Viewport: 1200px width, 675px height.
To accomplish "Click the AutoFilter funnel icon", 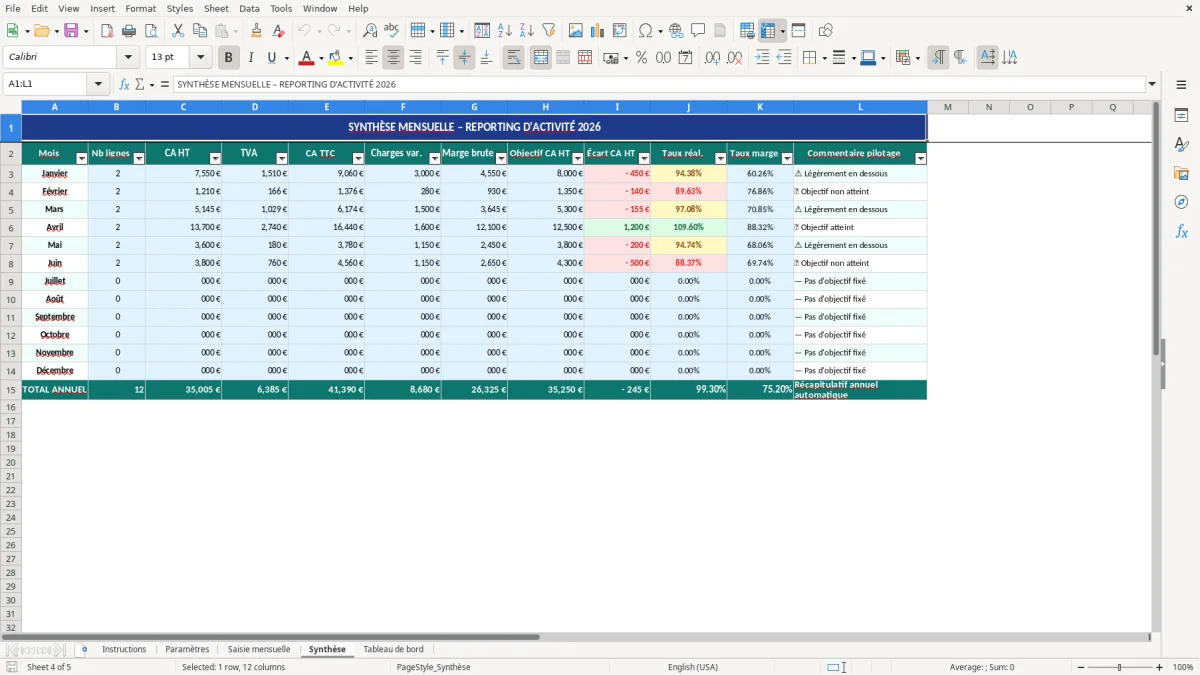I will (549, 31).
